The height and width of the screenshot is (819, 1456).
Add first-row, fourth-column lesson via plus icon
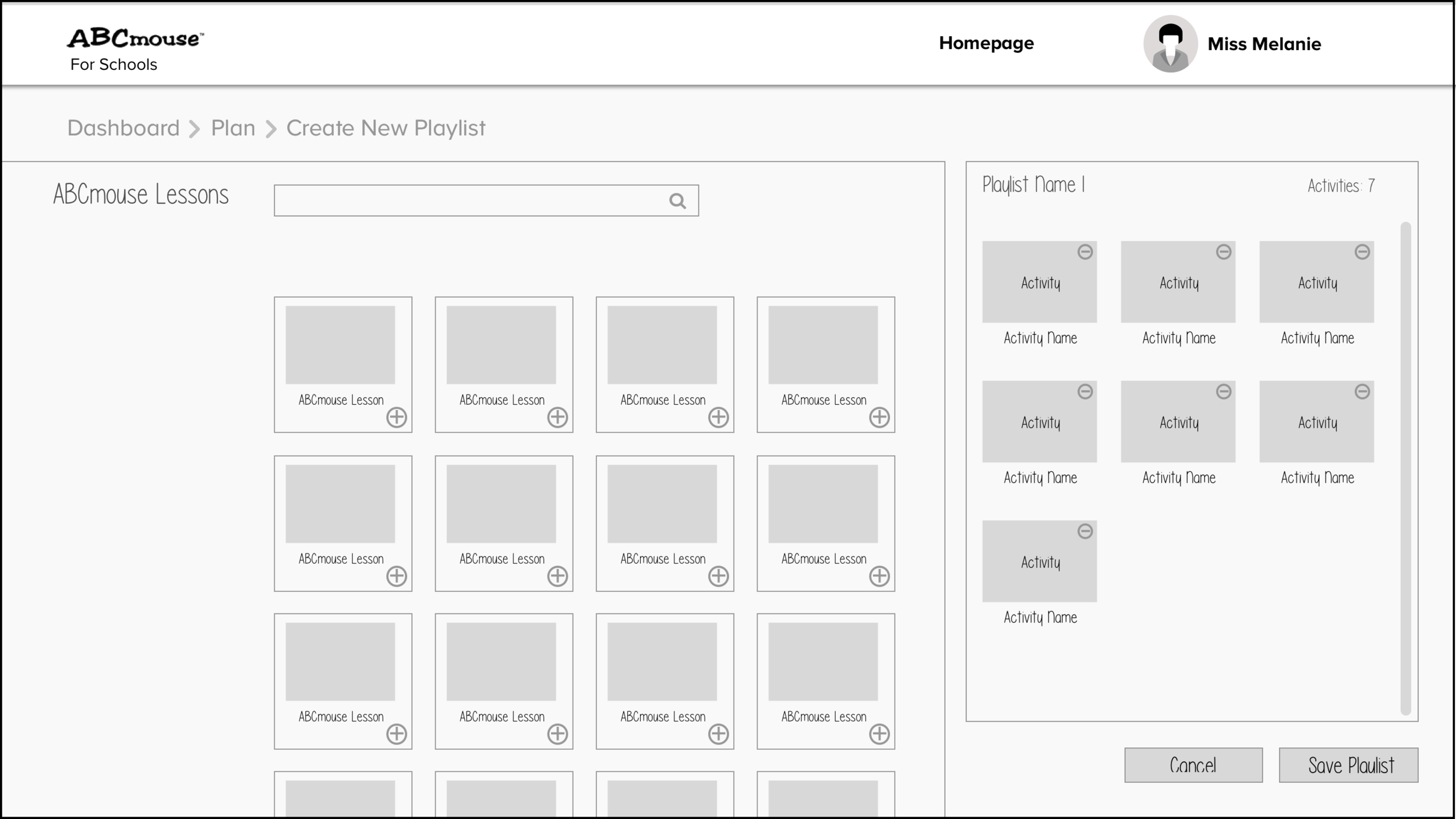coord(879,417)
